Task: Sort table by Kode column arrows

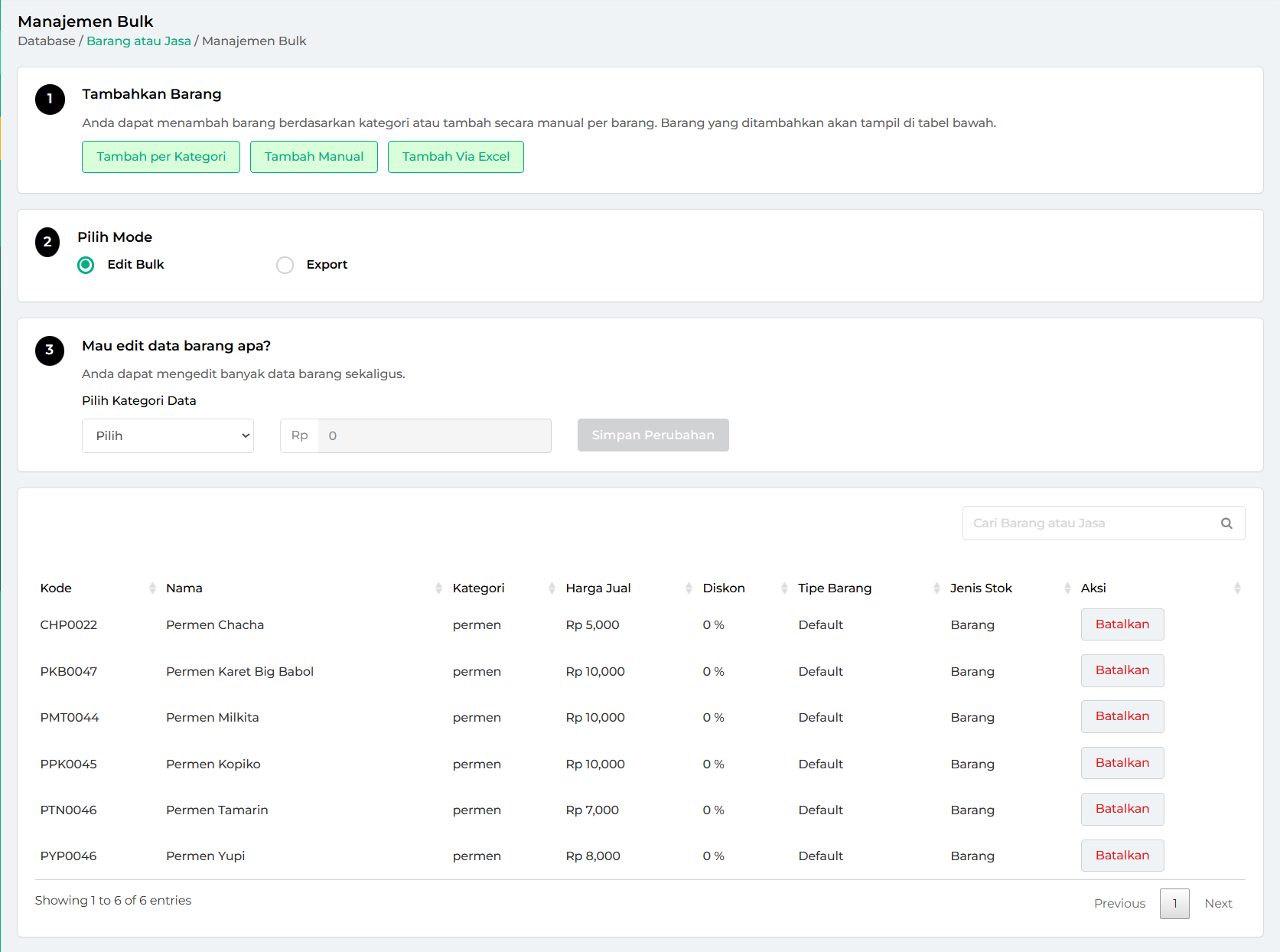Action: [152, 588]
